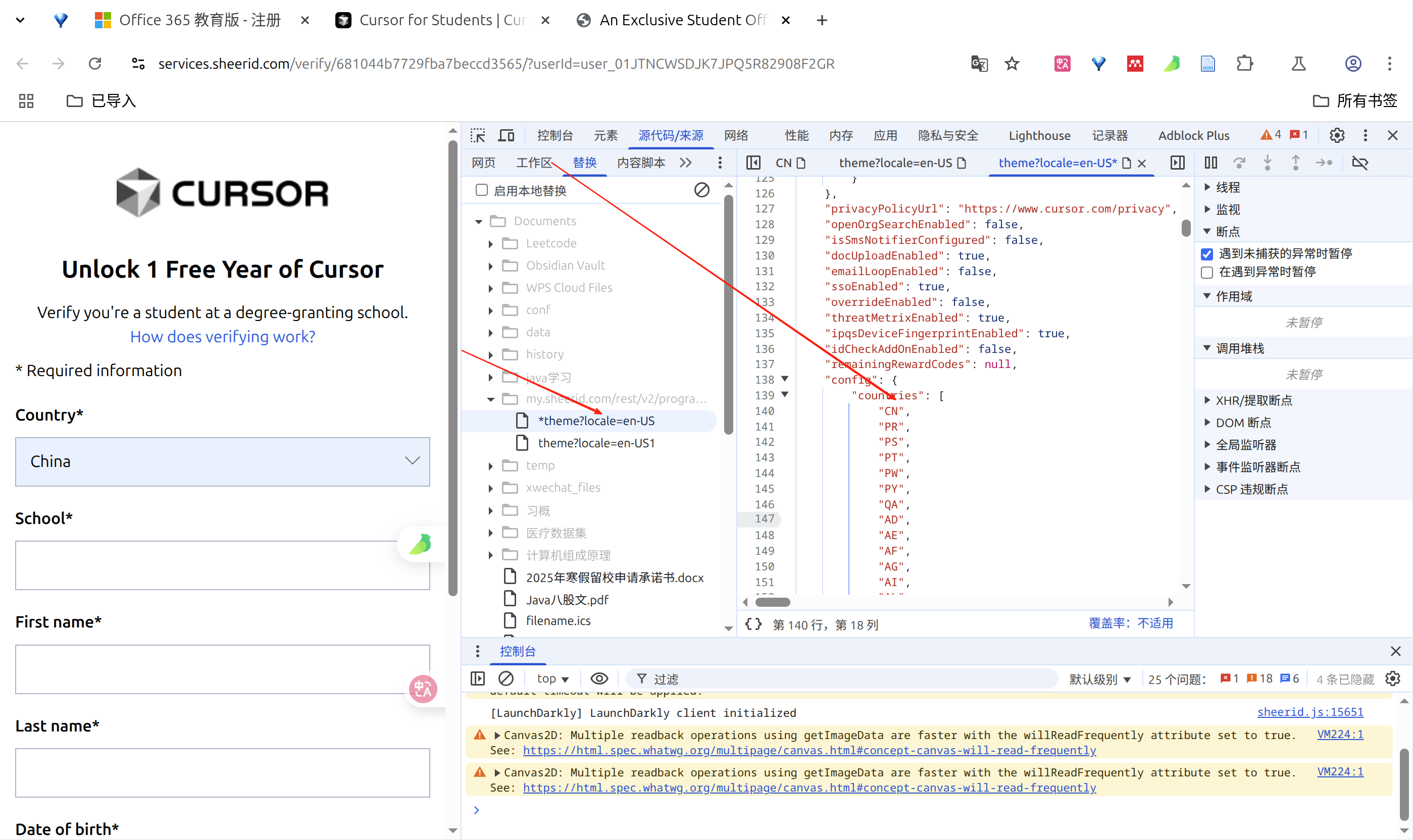Open console settings gear icon
This screenshot has height=840, width=1413.
(1393, 678)
